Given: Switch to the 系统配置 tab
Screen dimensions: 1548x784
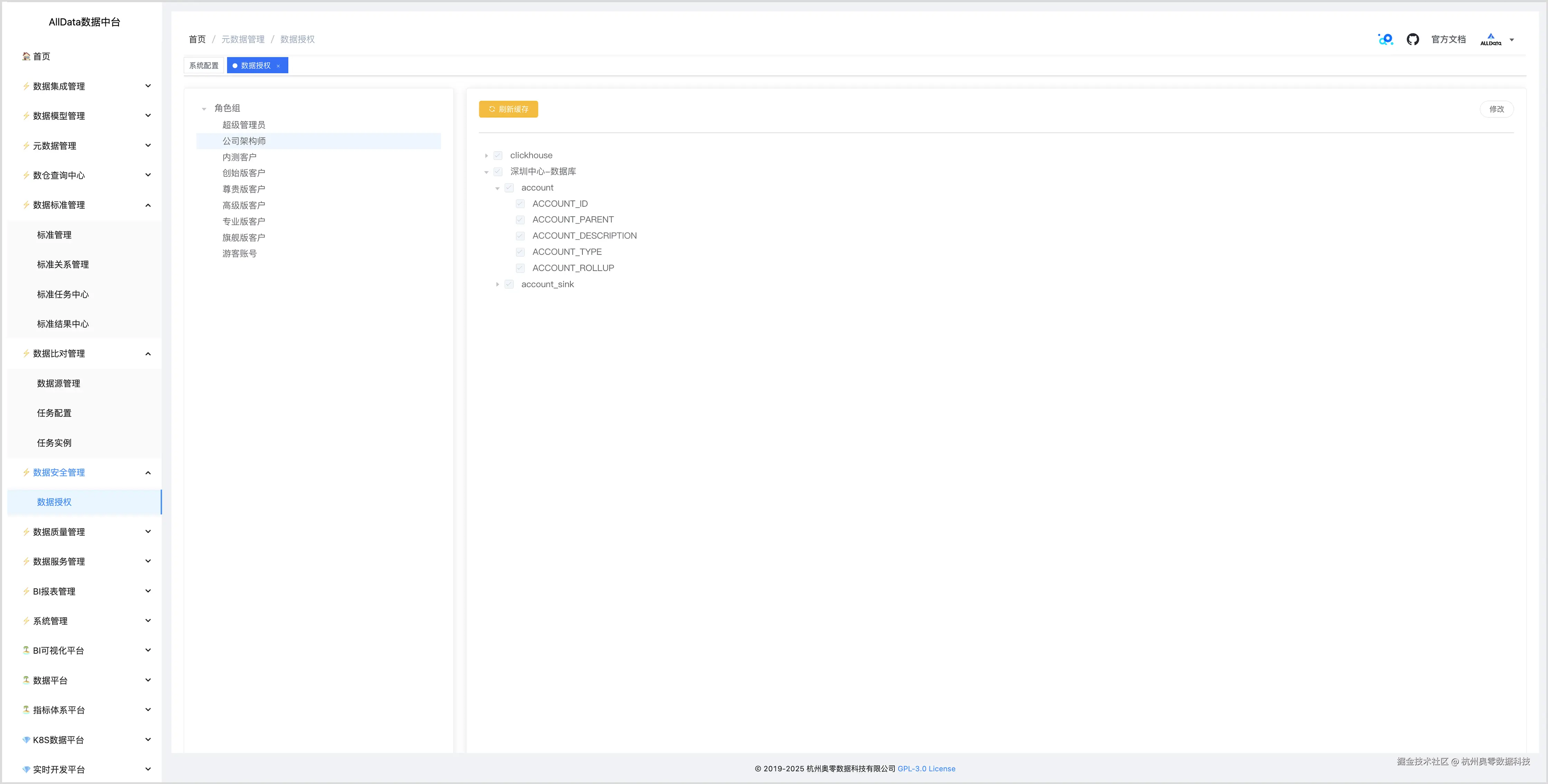Looking at the screenshot, I should [204, 66].
